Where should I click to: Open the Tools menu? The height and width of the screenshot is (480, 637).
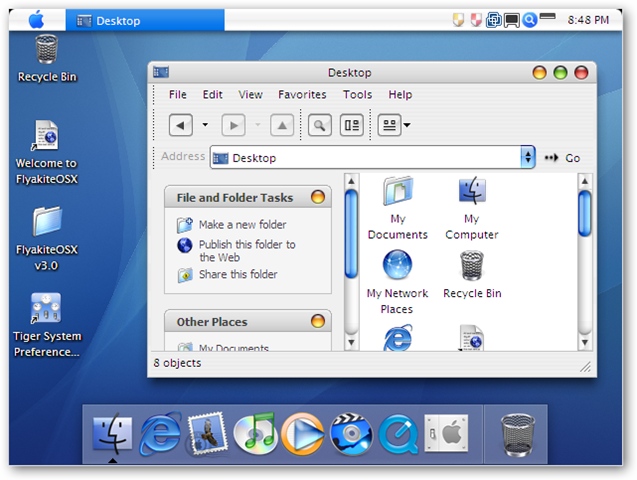358,95
